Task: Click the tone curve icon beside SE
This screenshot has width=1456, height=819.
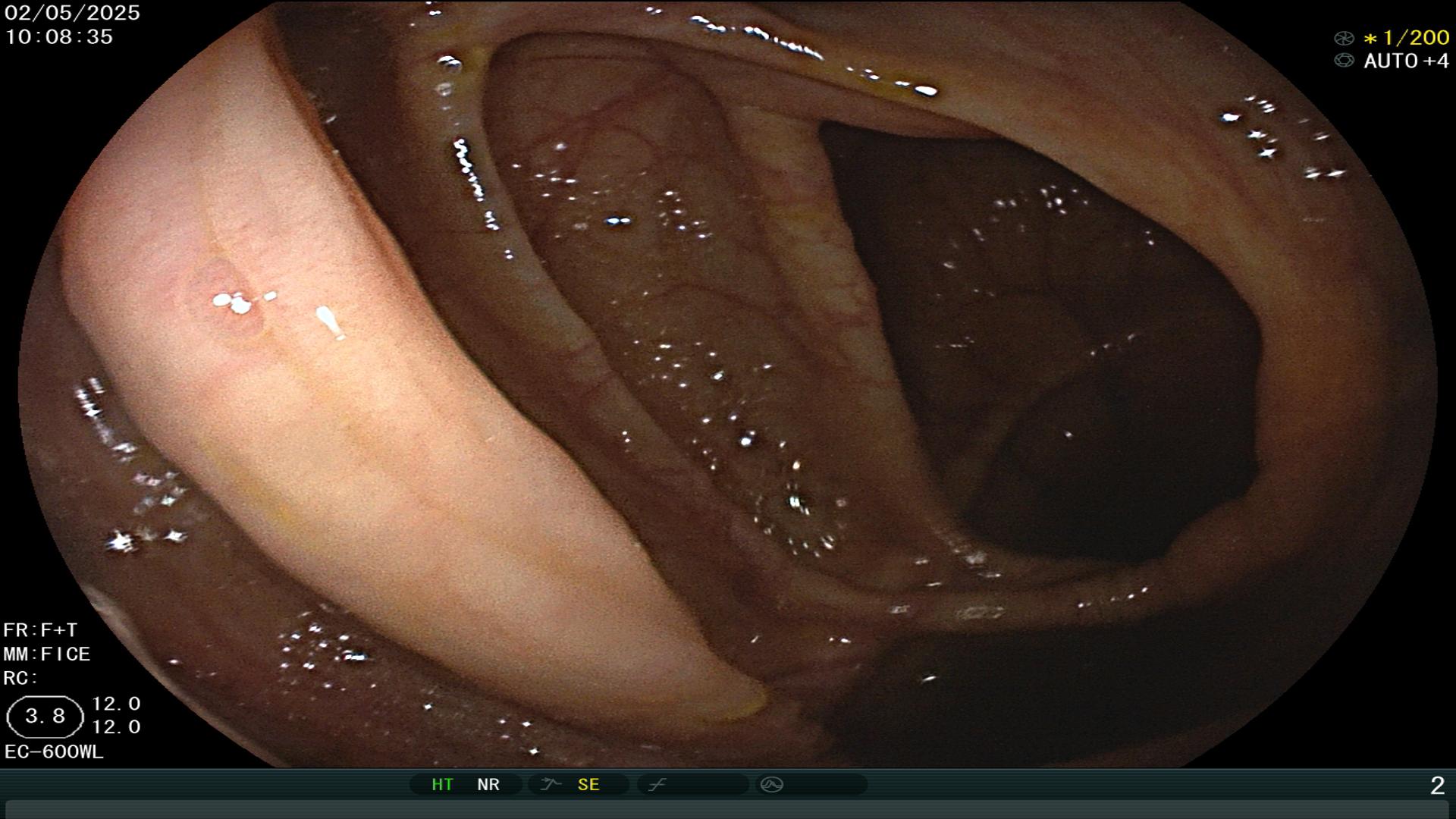Action: pyautogui.click(x=550, y=785)
